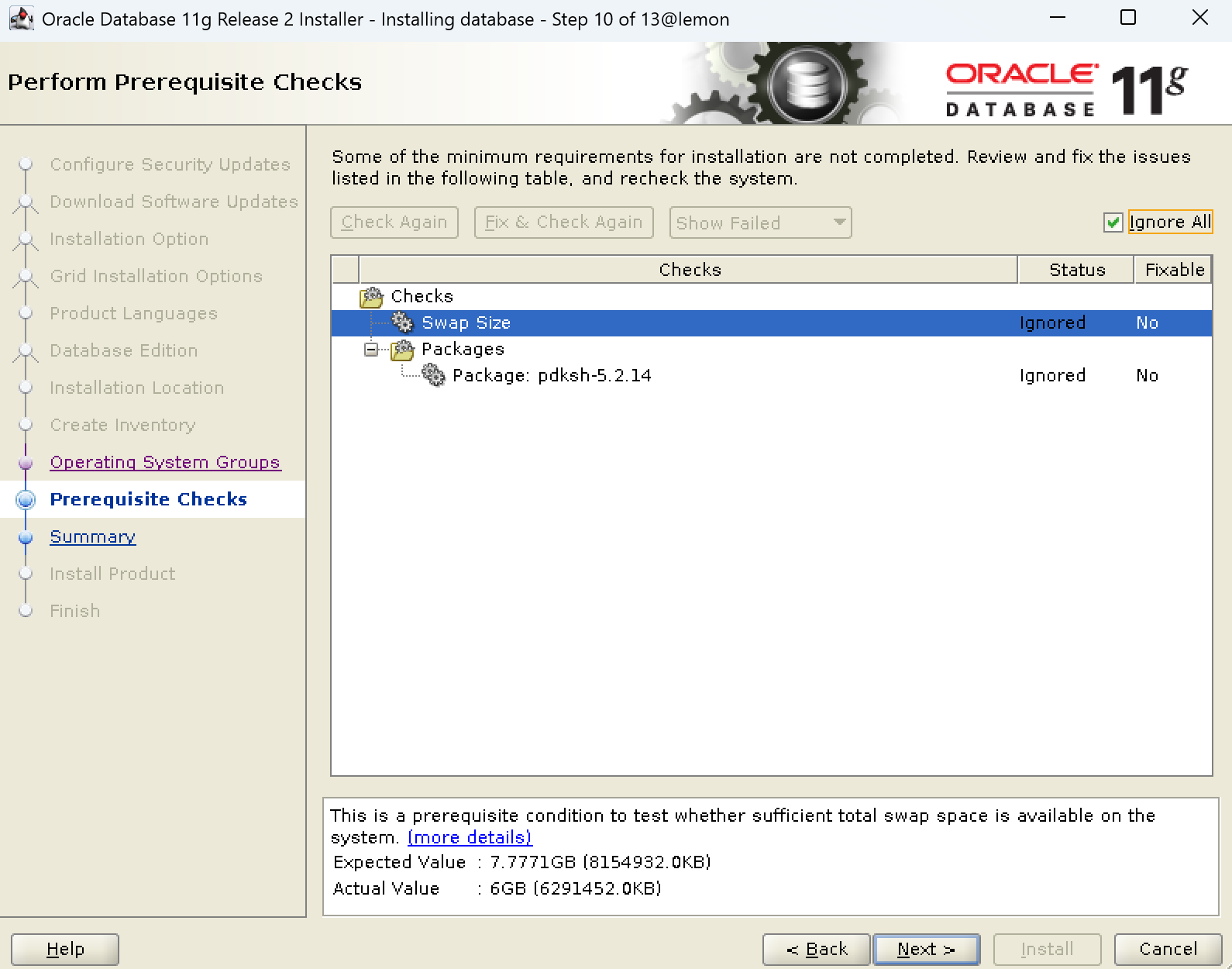
Task: Close the installer window
Action: (1199, 18)
